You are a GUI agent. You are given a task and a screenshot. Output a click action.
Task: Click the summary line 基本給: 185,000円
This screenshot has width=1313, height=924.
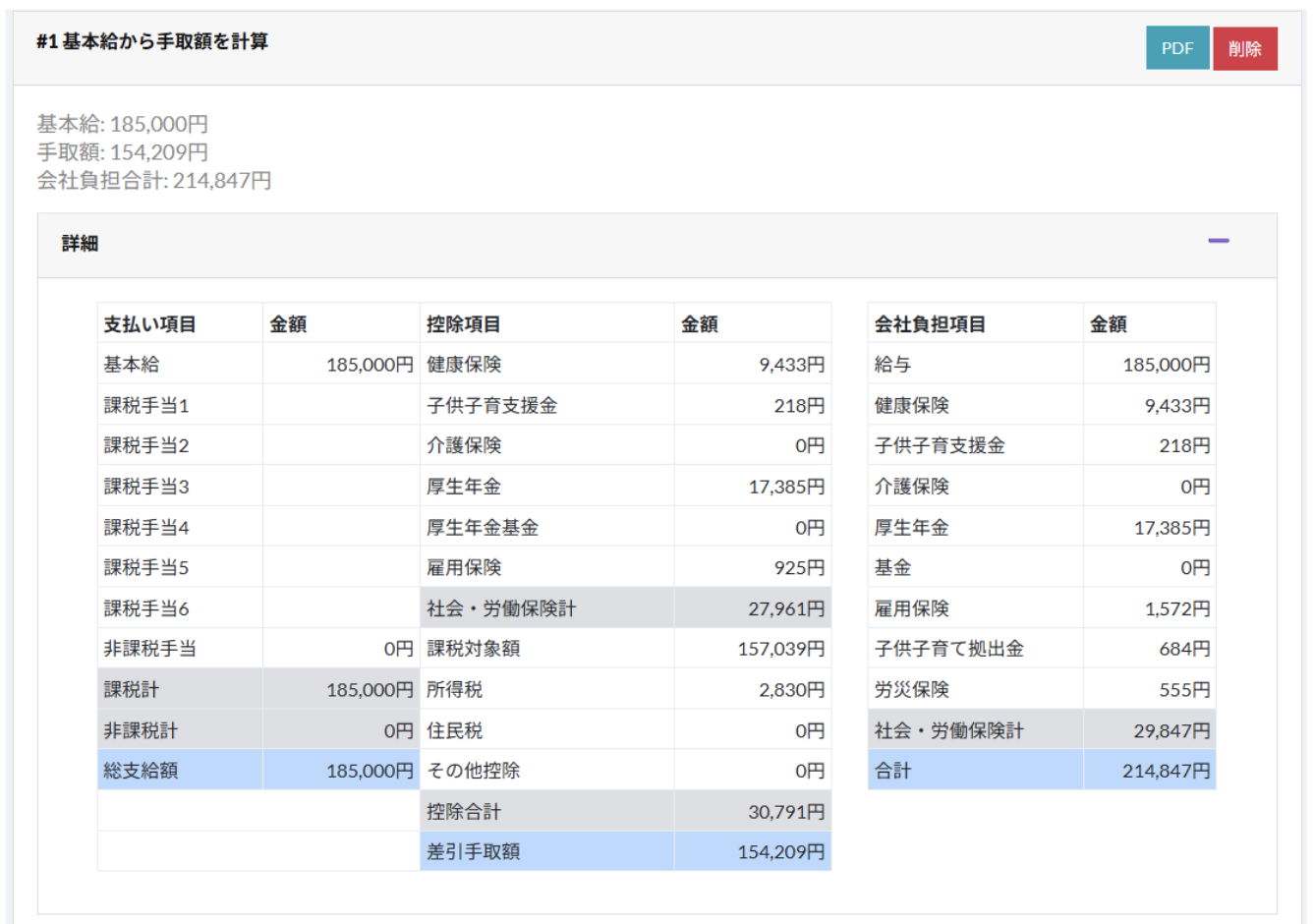(123, 124)
